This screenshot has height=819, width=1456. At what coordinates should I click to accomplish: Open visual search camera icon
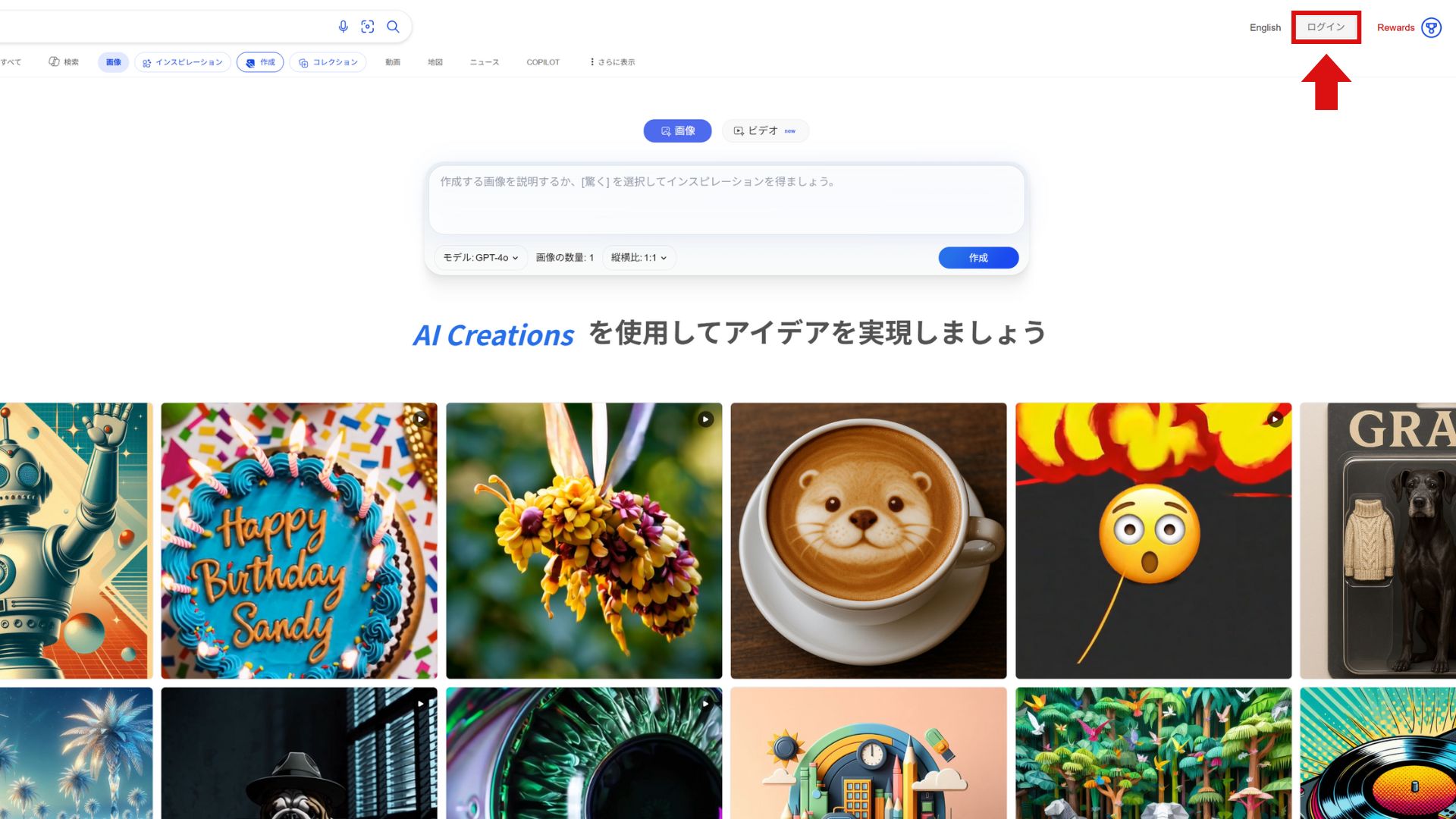[x=368, y=27]
